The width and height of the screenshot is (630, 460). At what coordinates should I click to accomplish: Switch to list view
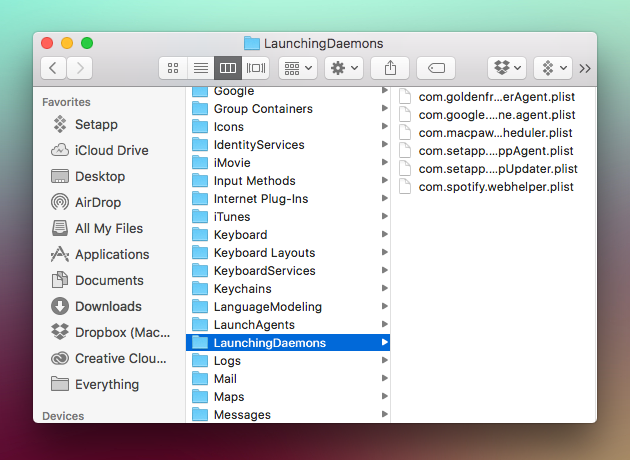(201, 68)
